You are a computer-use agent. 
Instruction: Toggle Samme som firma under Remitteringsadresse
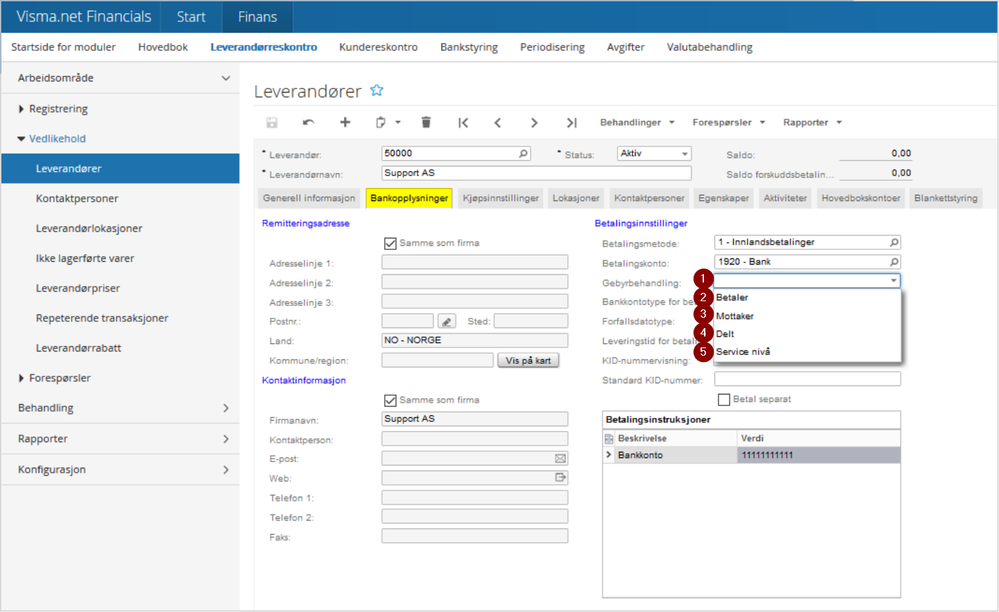(391, 243)
